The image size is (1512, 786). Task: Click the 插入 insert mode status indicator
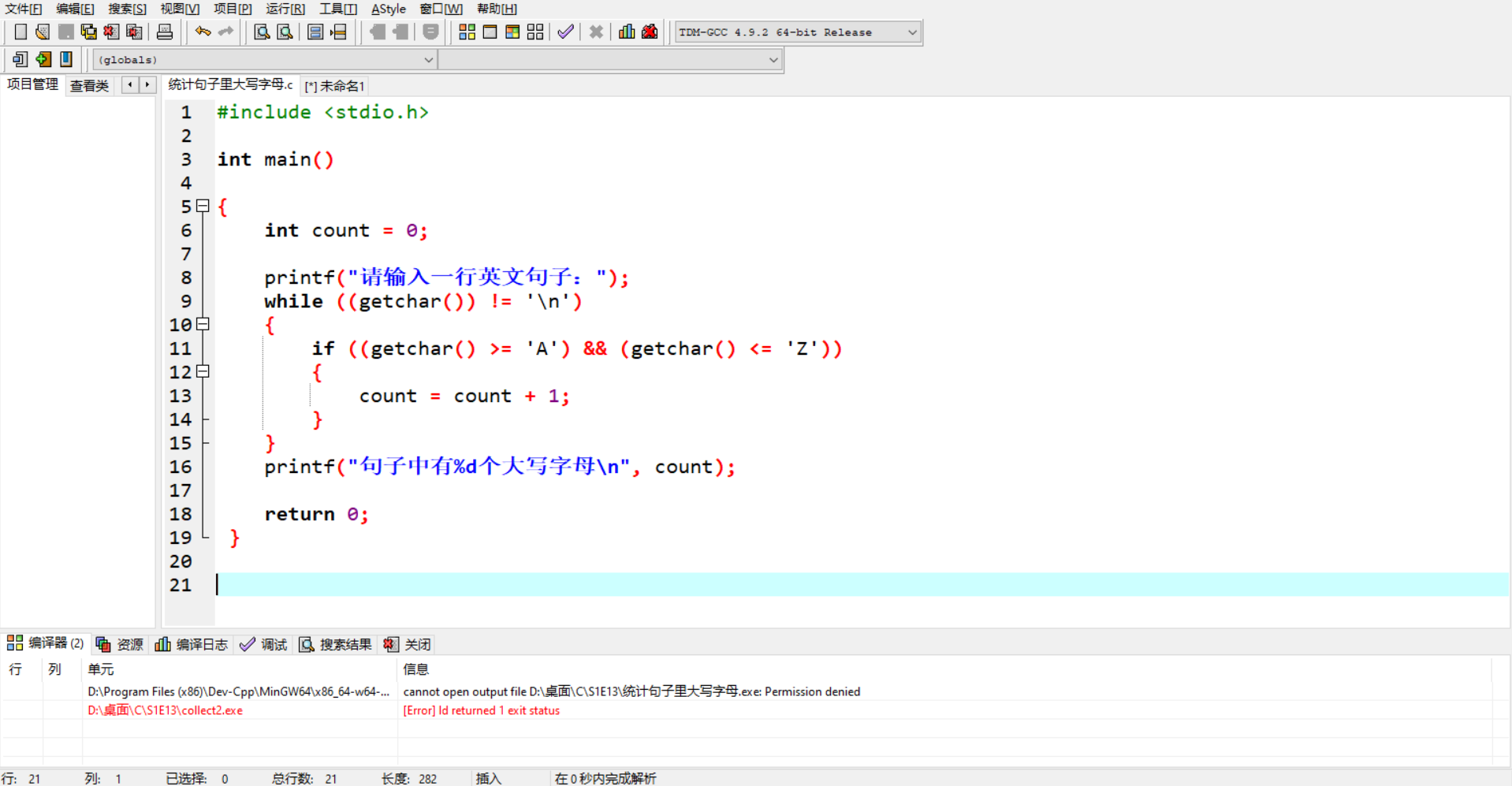tap(489, 778)
